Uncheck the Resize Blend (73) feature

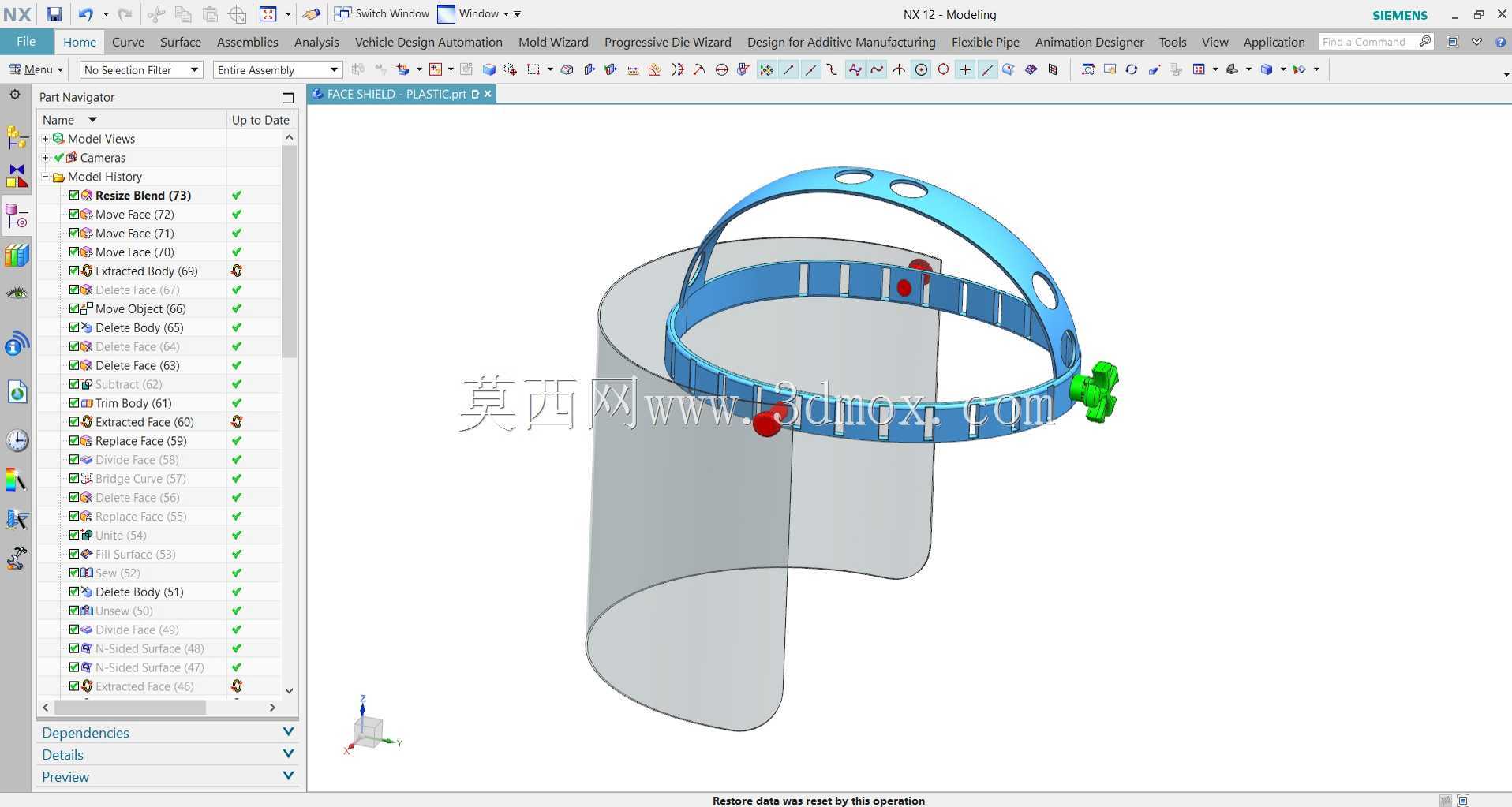click(74, 195)
